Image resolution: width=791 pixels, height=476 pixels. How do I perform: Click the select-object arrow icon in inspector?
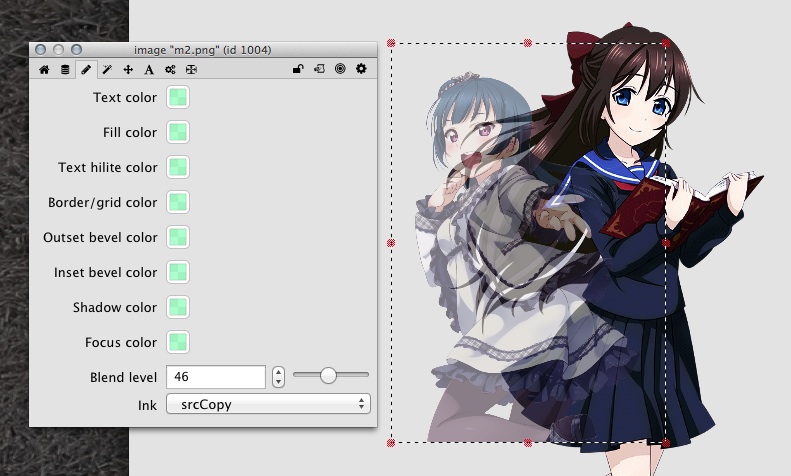319,69
